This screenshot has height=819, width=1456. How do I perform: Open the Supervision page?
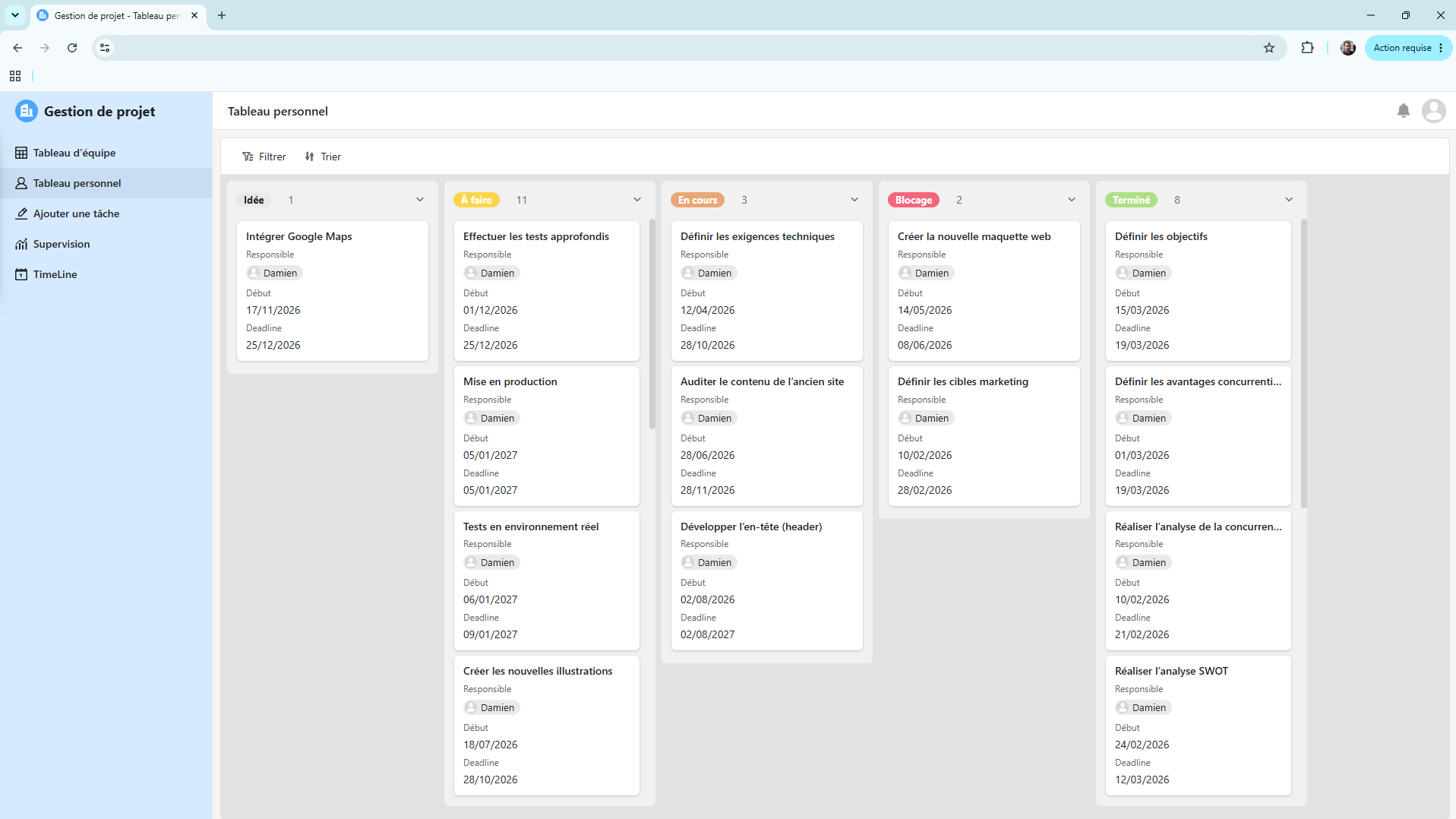click(106, 244)
